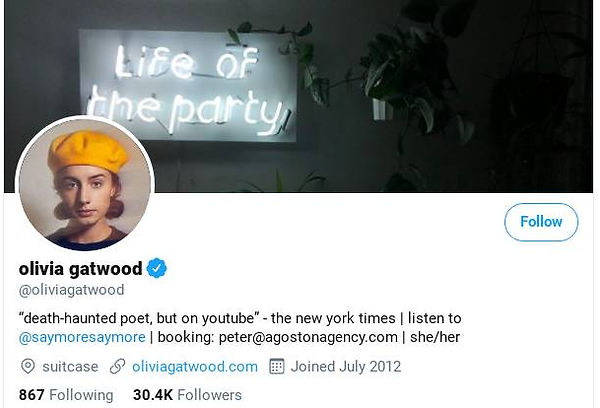Click the suitcase location text

point(70,367)
